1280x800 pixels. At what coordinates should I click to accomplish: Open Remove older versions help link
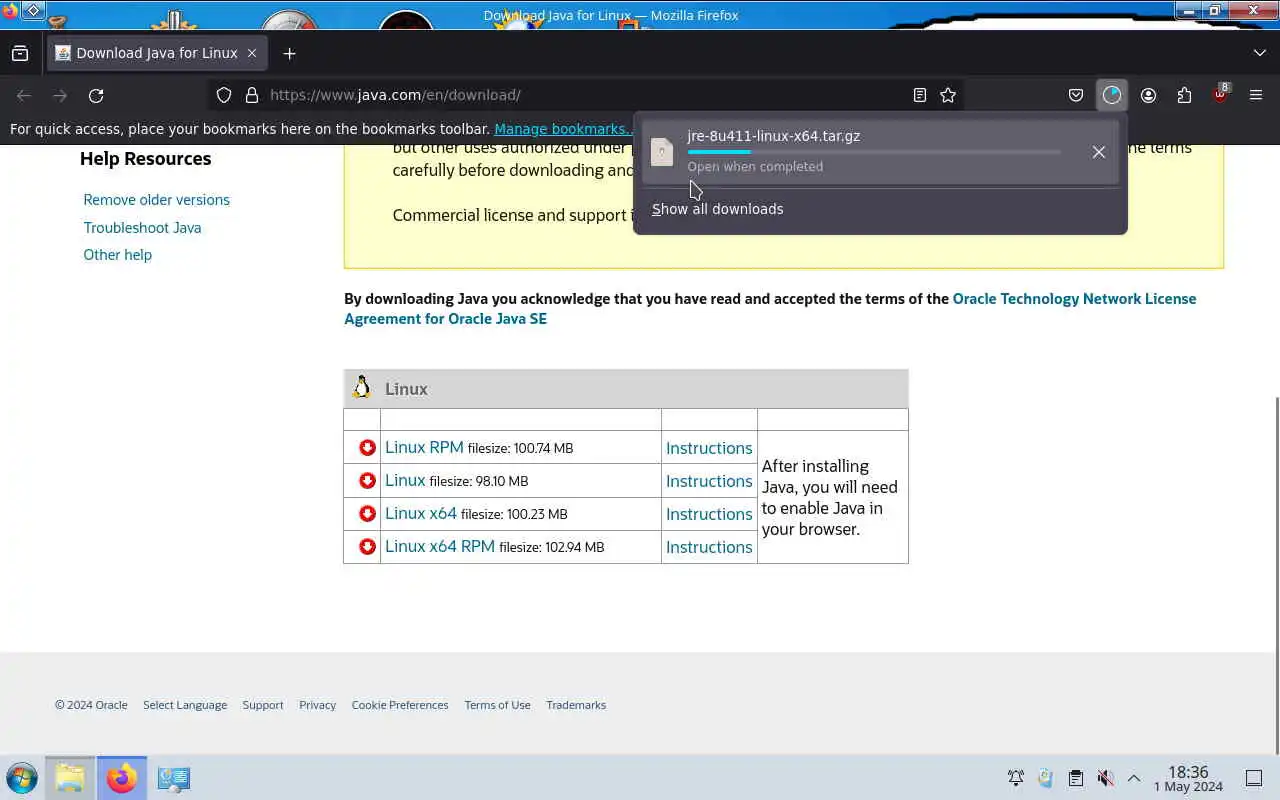tap(156, 200)
